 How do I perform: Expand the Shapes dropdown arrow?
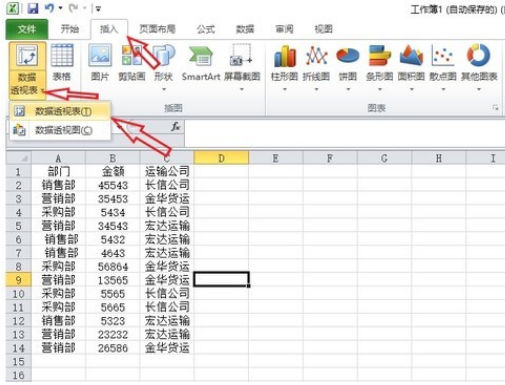[x=164, y=89]
